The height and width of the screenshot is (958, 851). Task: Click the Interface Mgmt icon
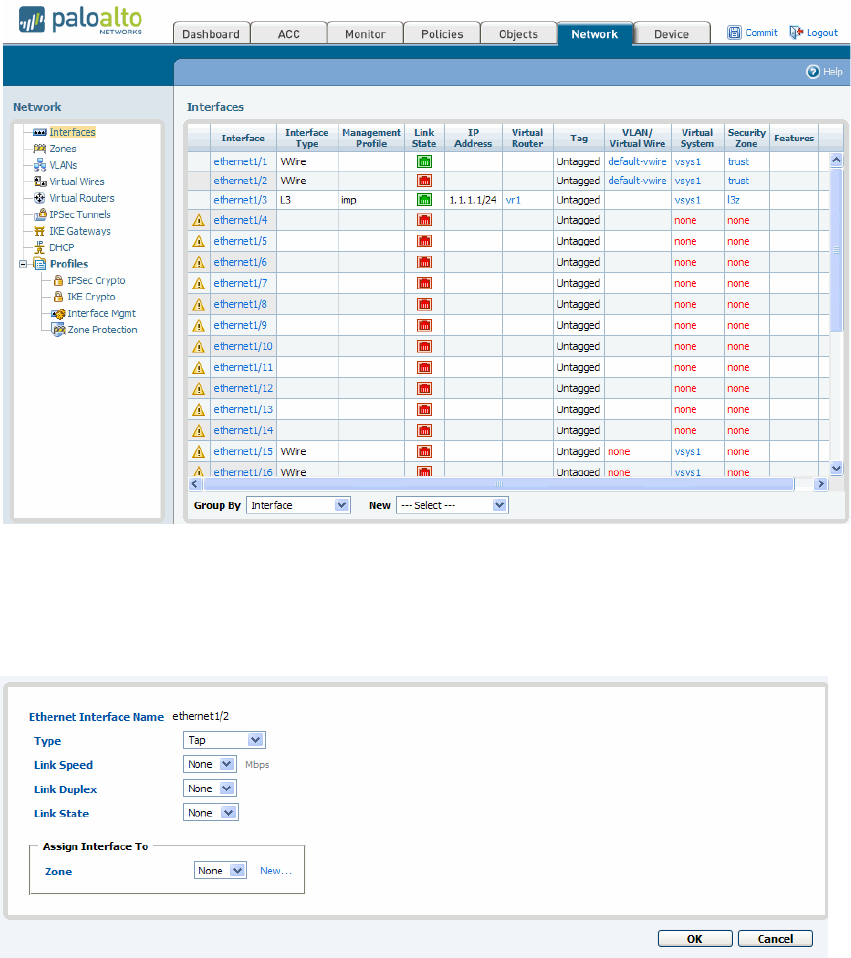(x=58, y=313)
